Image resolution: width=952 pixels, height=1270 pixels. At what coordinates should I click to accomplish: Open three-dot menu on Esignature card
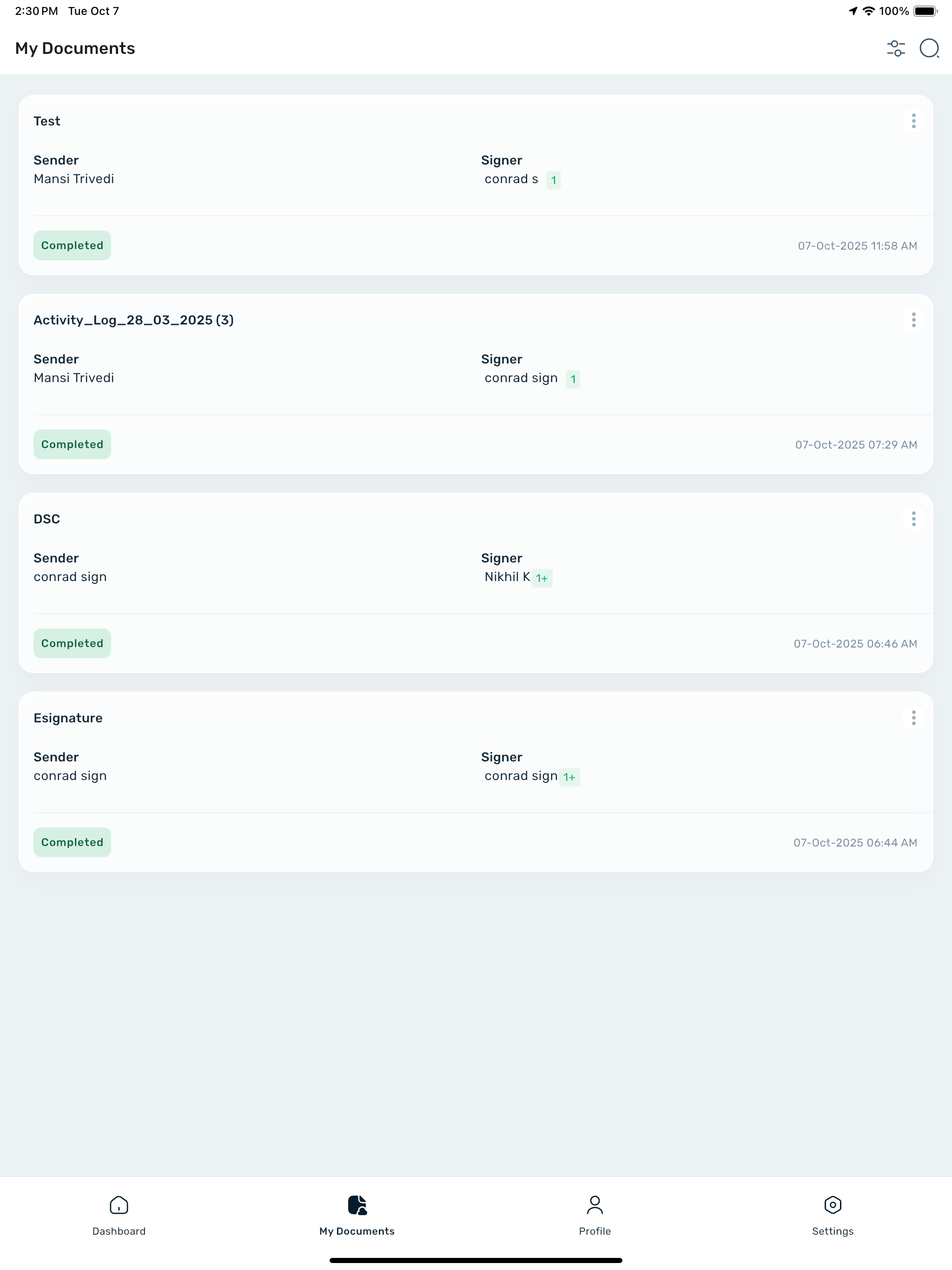(913, 718)
